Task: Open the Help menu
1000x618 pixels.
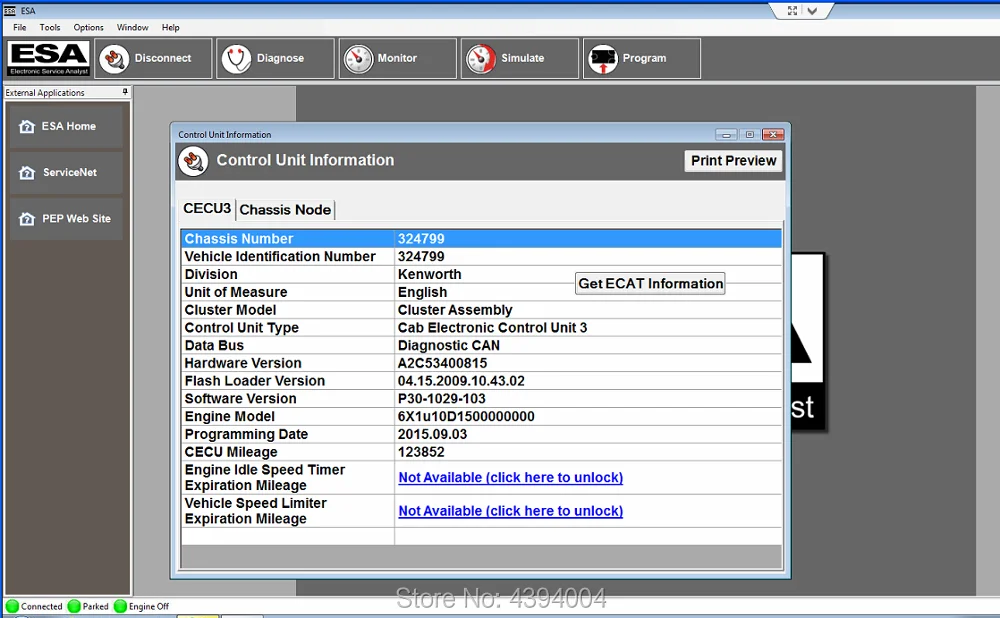Action: [170, 27]
